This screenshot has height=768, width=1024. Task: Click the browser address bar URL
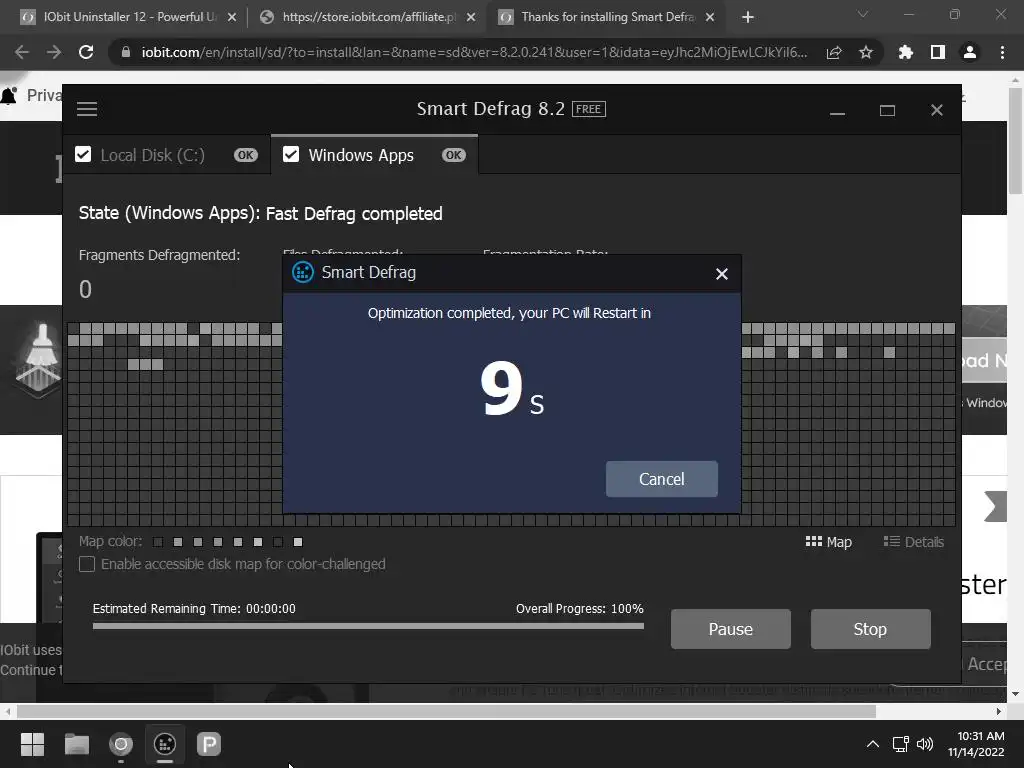(474, 52)
